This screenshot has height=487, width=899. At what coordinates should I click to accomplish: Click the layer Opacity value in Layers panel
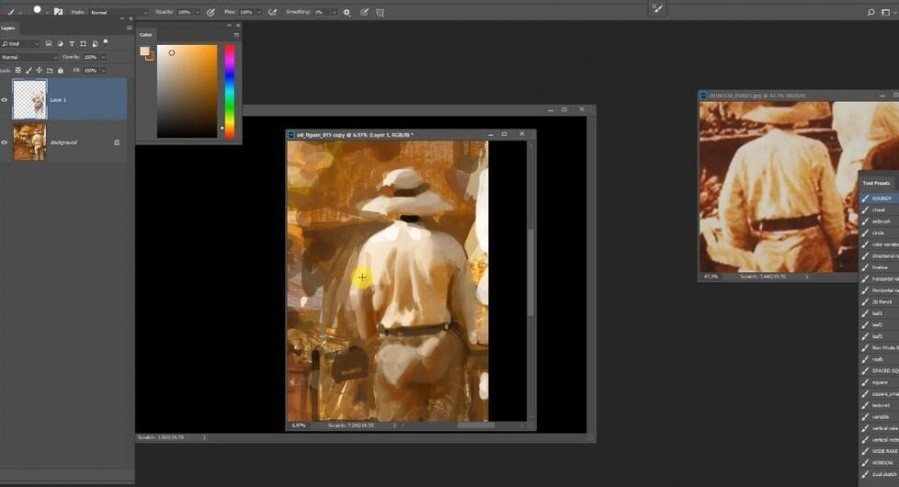(x=91, y=57)
